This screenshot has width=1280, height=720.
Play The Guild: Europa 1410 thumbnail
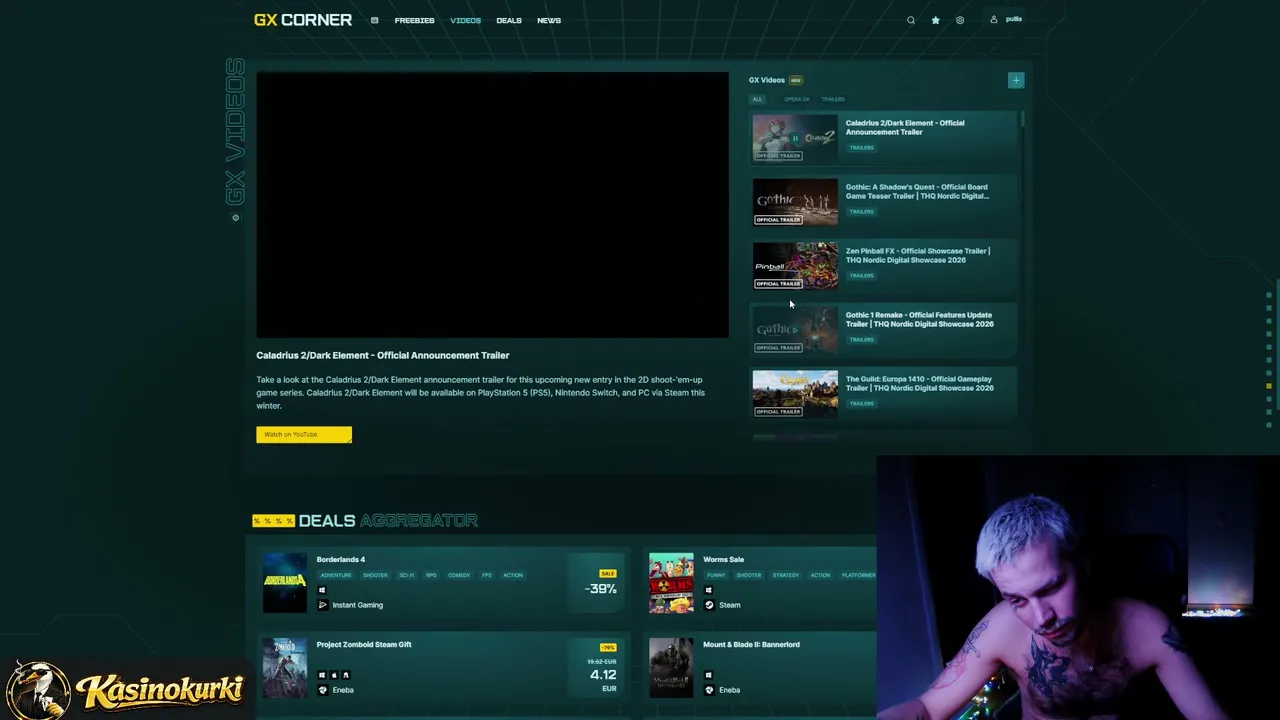pyautogui.click(x=795, y=394)
